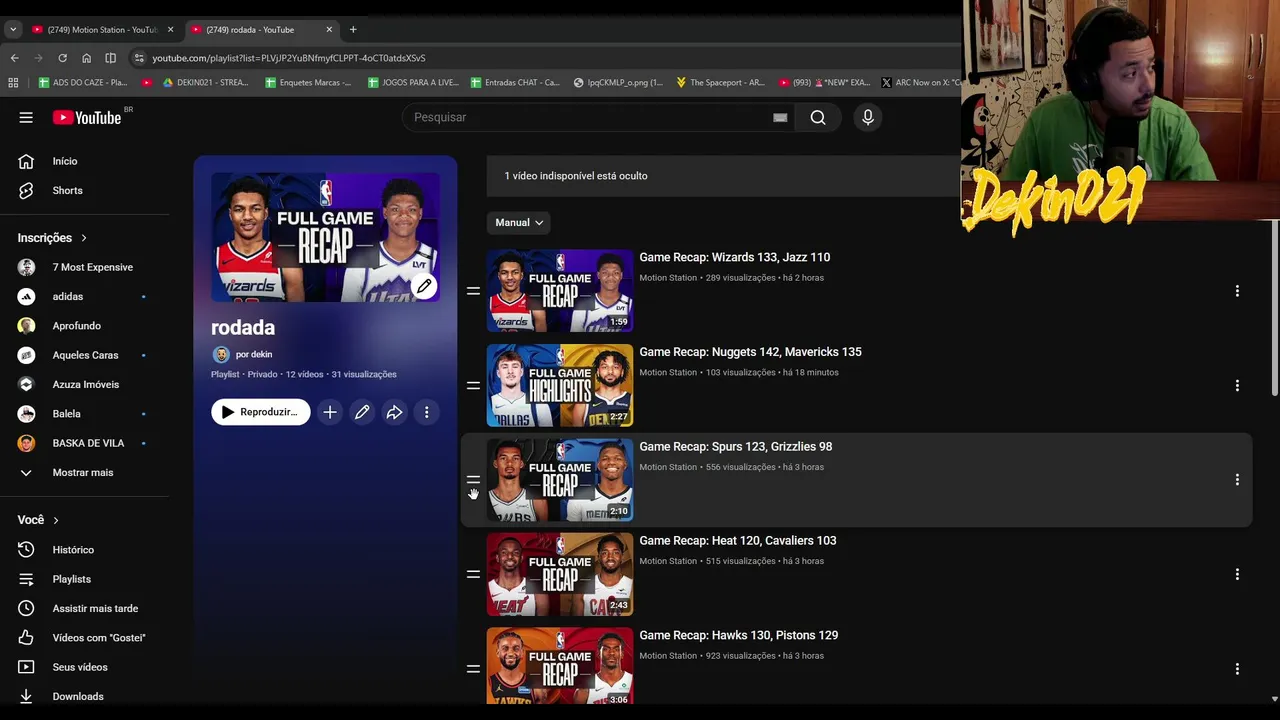The width and height of the screenshot is (1280, 720).
Task: Open ADS DO CAZE bookmark
Action: point(83,83)
